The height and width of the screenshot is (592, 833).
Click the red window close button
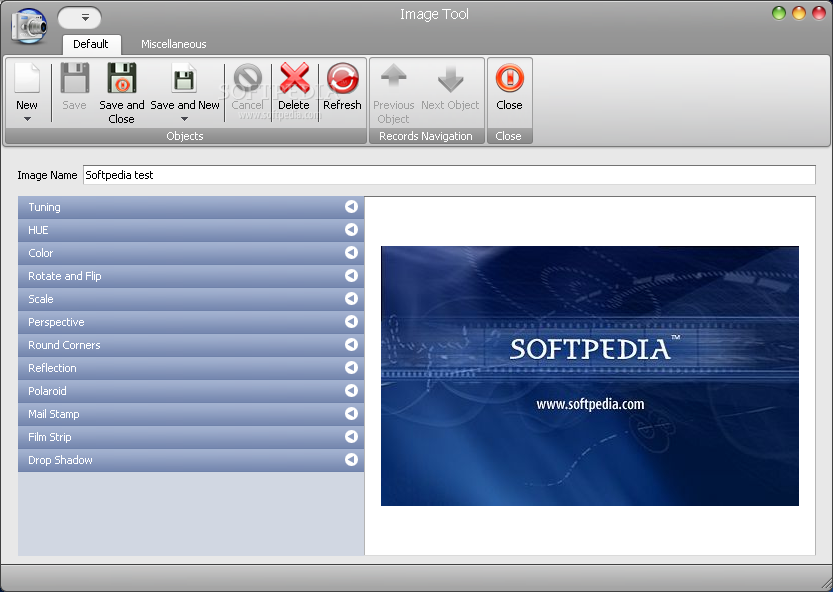point(819,13)
